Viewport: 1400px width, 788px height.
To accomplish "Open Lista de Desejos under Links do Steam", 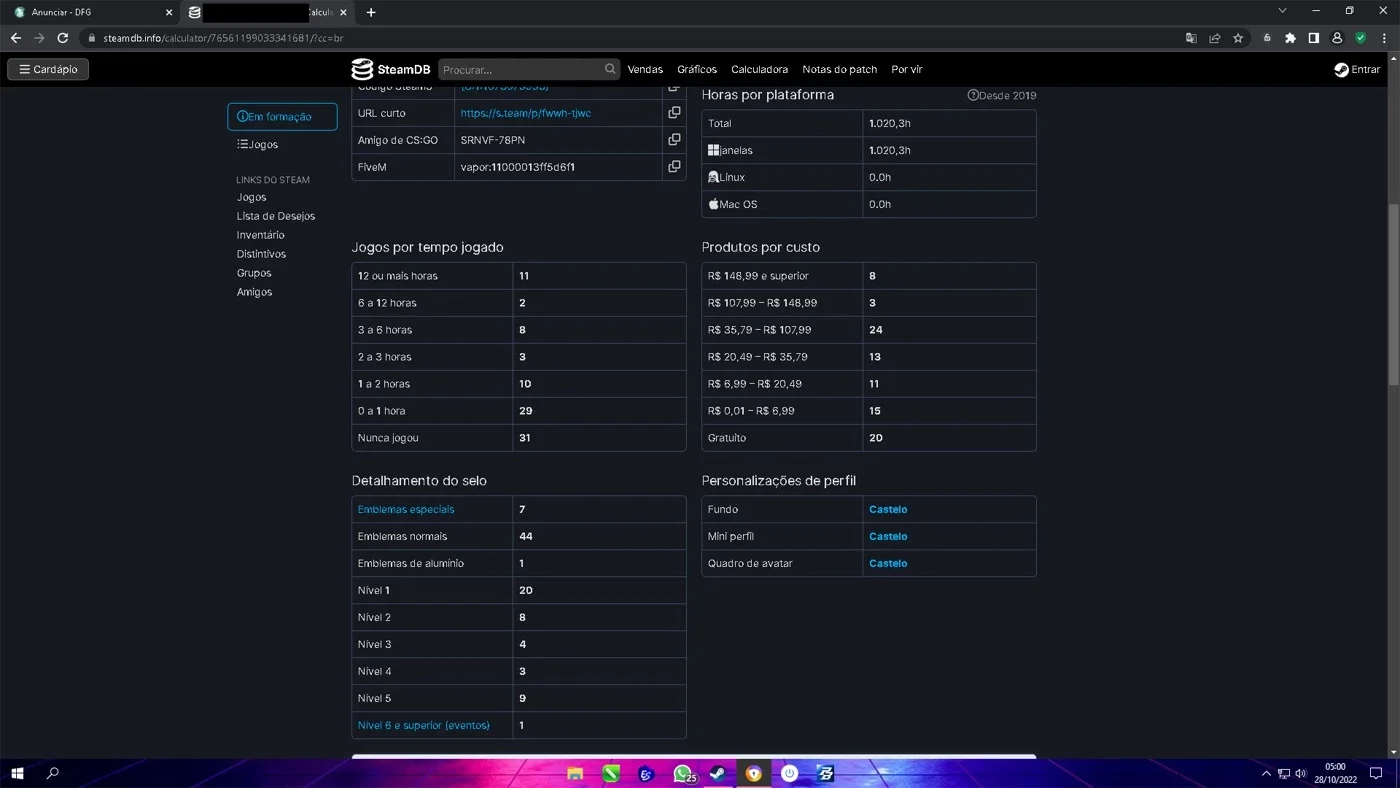I will pos(276,216).
